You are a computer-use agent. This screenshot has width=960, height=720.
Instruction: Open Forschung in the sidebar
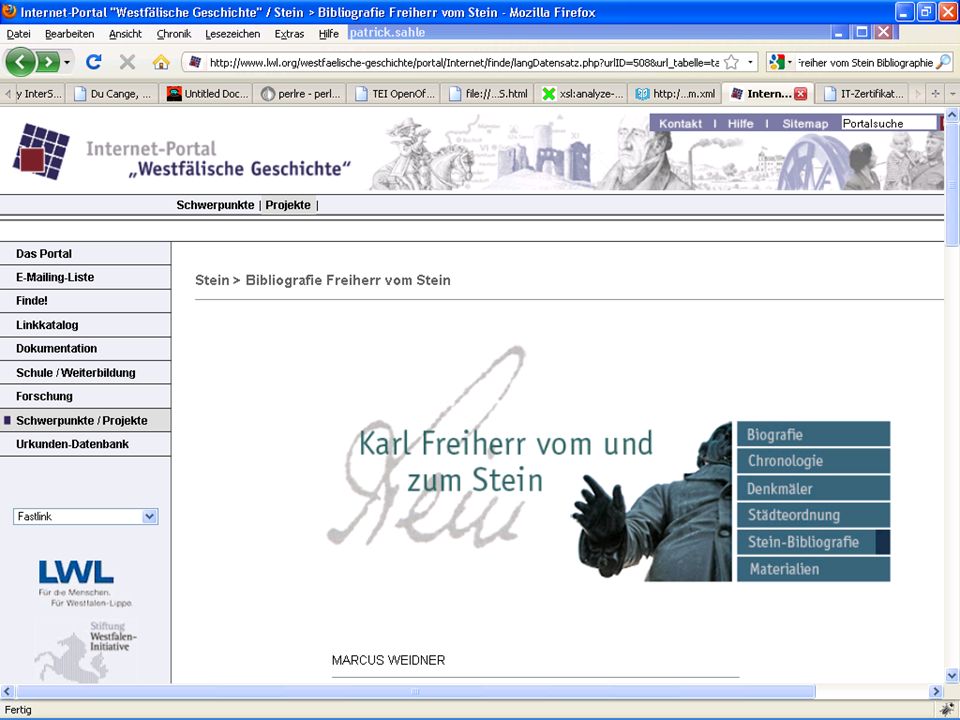[85, 396]
